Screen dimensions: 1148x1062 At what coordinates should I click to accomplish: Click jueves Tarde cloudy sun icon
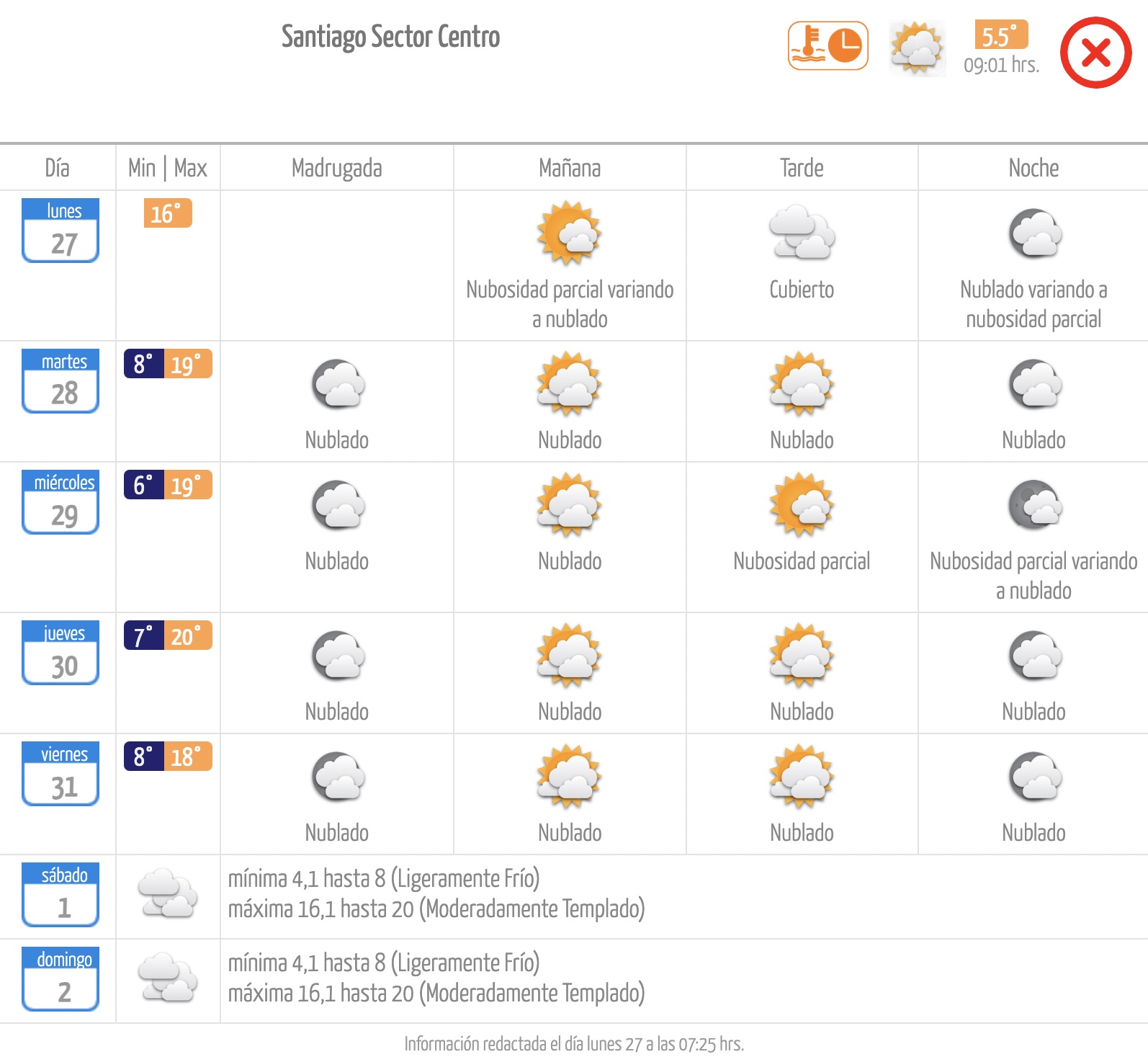(802, 656)
